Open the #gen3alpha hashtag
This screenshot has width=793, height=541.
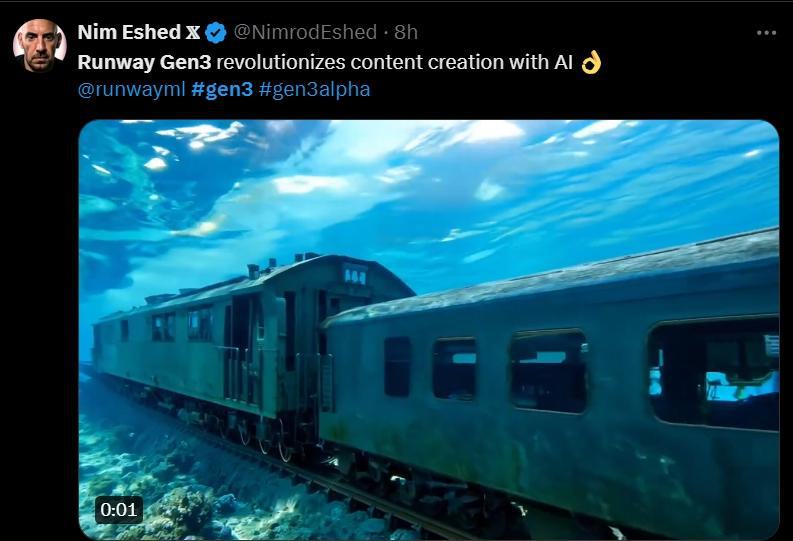(x=315, y=89)
